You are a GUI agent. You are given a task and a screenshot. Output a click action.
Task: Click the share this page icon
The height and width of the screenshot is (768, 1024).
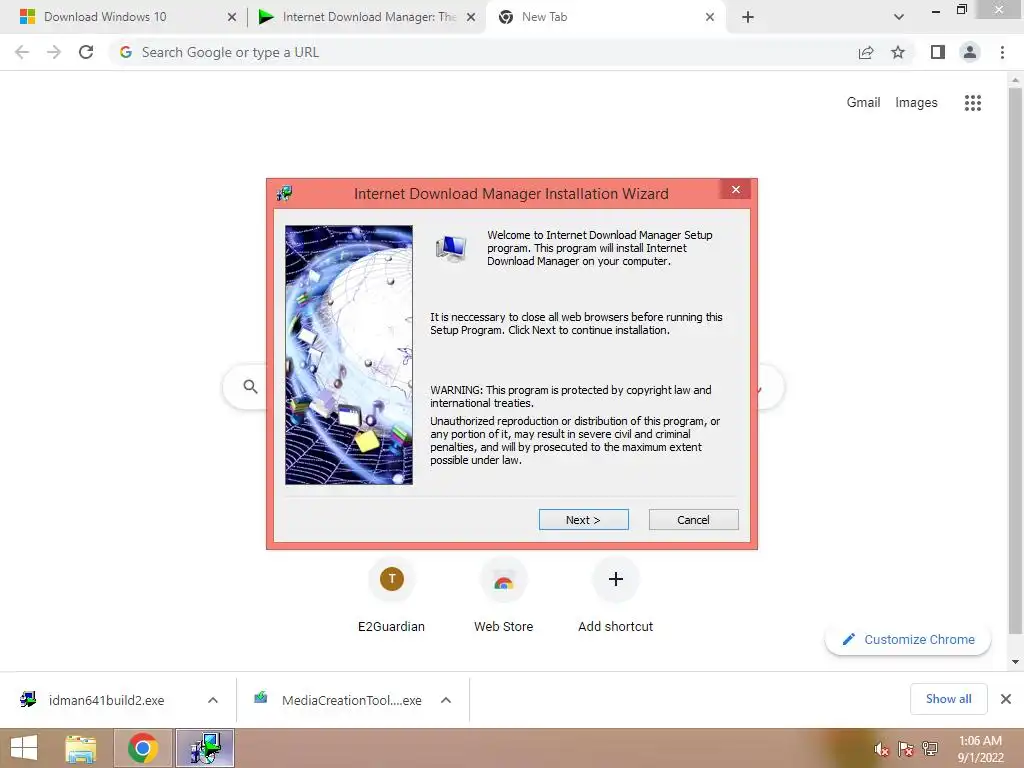point(866,52)
